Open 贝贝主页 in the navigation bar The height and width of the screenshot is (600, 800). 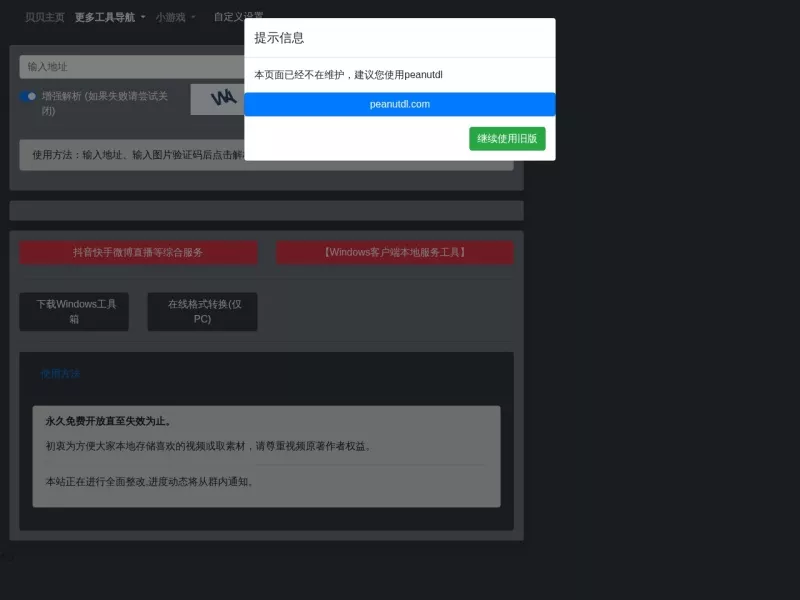coord(45,17)
